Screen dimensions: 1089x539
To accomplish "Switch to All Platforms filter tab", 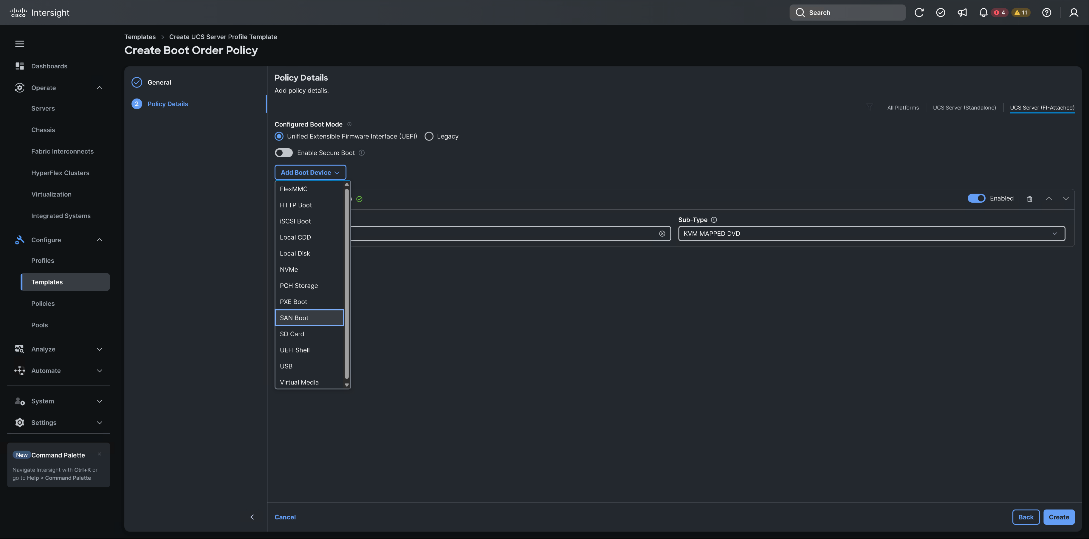I will tap(903, 108).
